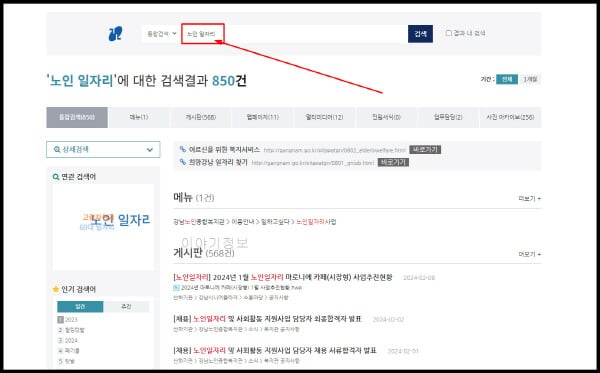Switch to the 민원서식(0) tab
Viewport: 600px width, 373px height.
click(x=386, y=117)
